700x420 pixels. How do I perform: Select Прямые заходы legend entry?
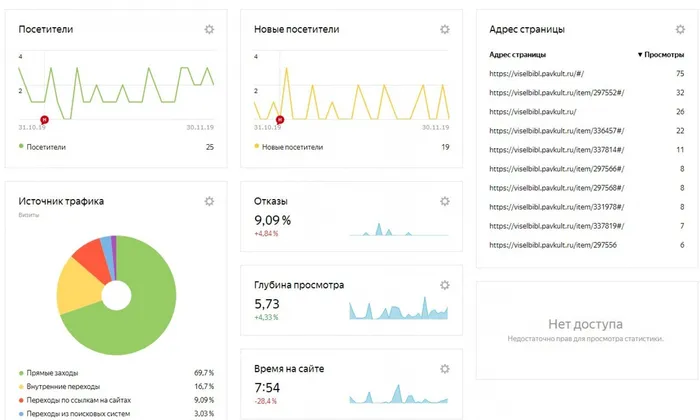pyautogui.click(x=48, y=373)
